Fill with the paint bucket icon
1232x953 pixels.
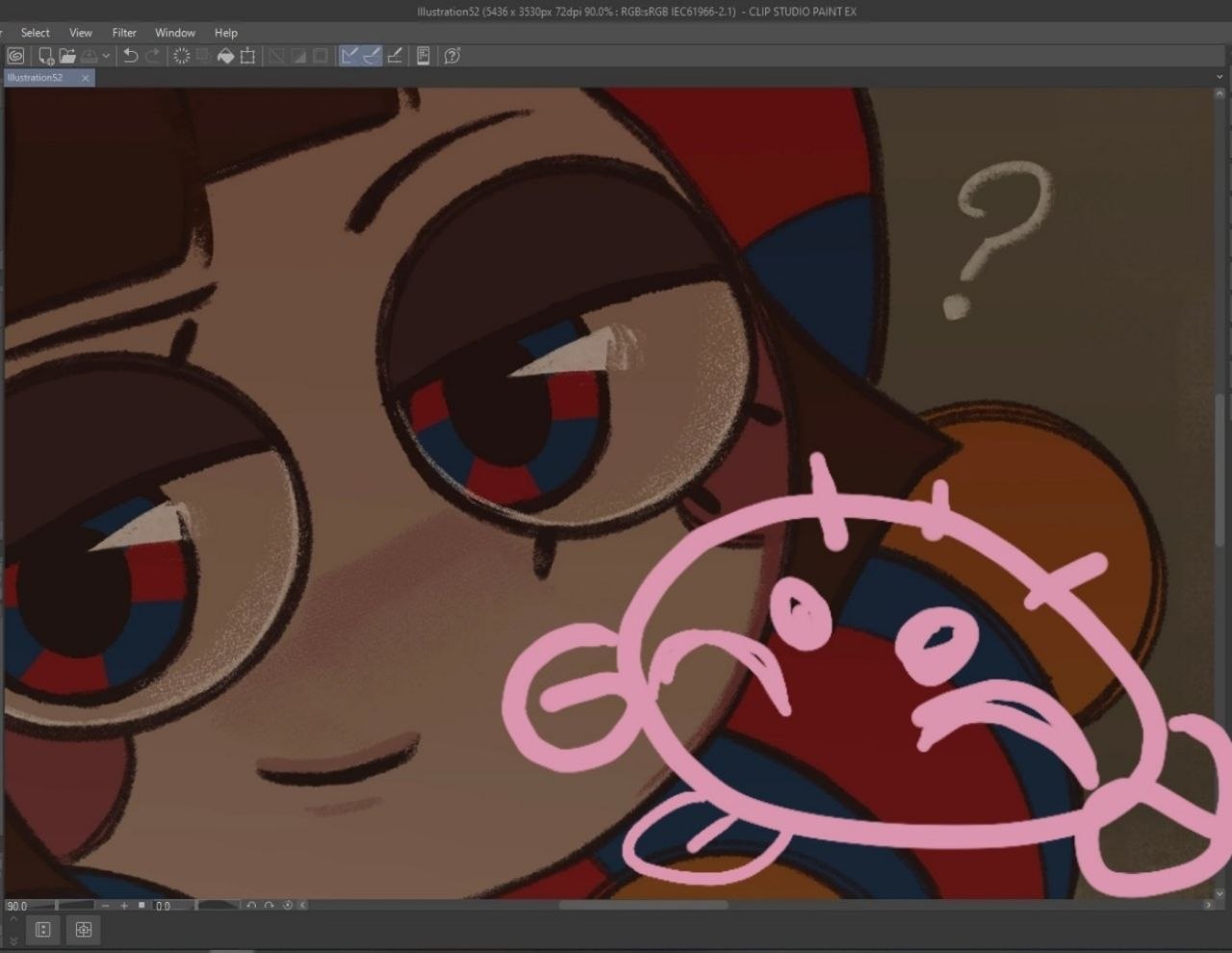click(225, 56)
